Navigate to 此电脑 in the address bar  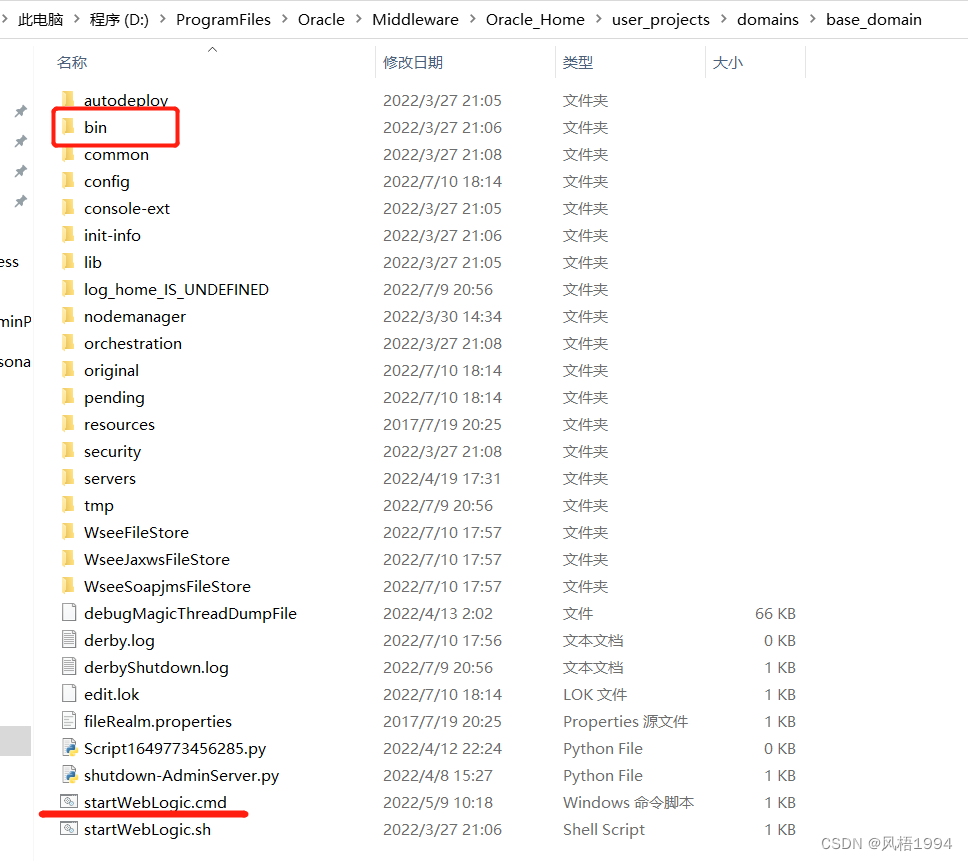pyautogui.click(x=41, y=20)
